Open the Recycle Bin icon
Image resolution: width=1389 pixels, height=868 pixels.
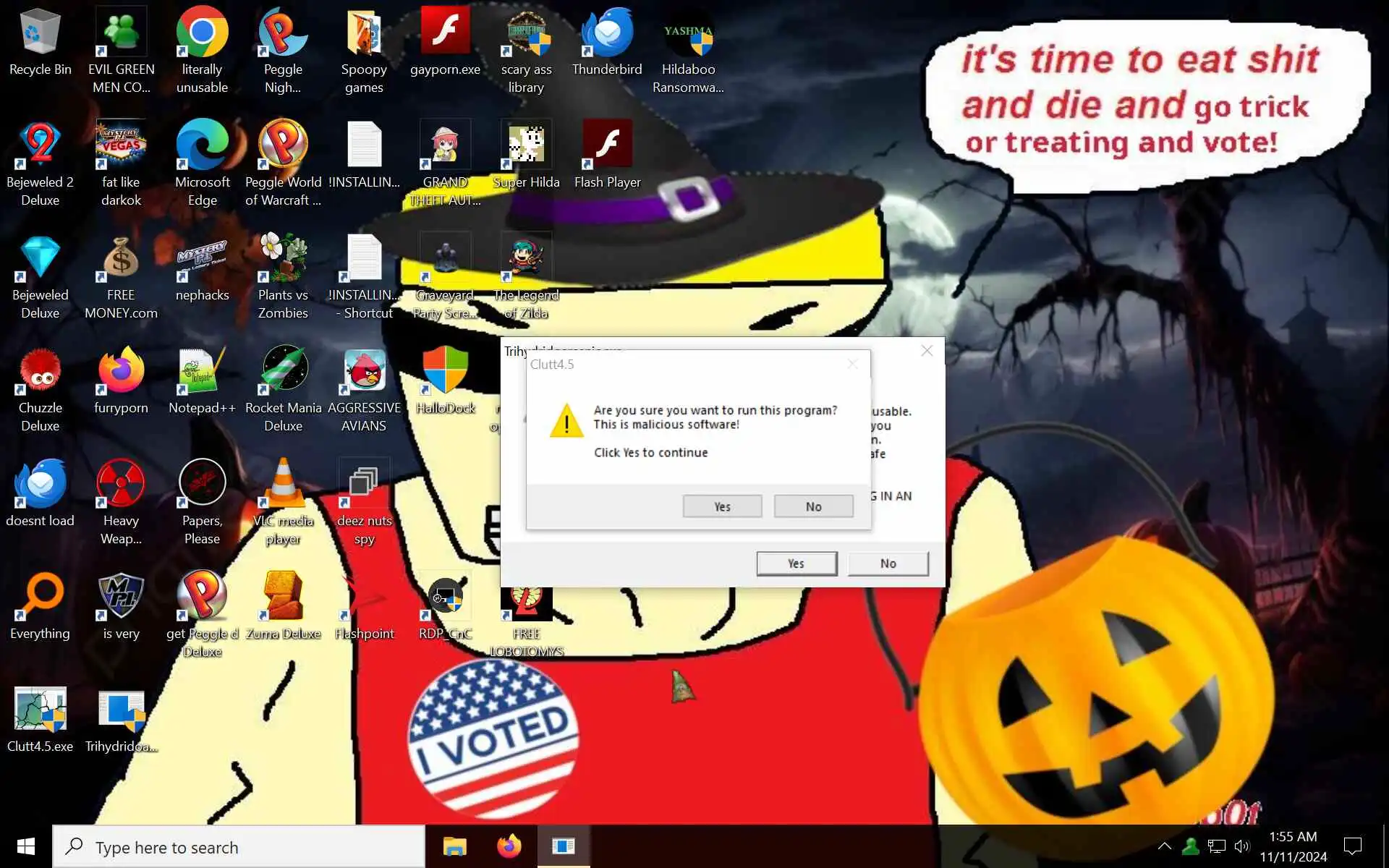pyautogui.click(x=40, y=33)
